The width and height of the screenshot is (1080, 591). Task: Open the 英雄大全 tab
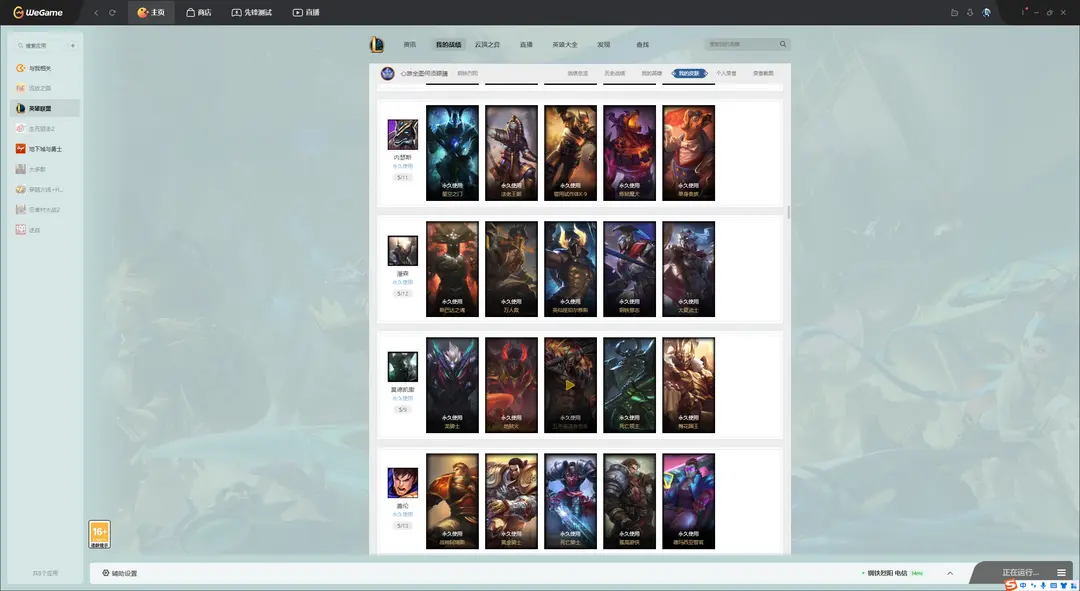pyautogui.click(x=565, y=45)
